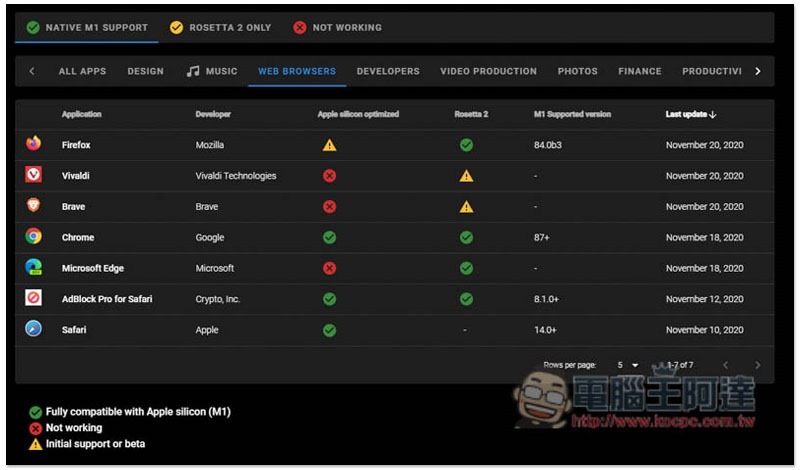The image size is (800, 470).
Task: Click the 87+ supported version cell
Action: point(541,237)
